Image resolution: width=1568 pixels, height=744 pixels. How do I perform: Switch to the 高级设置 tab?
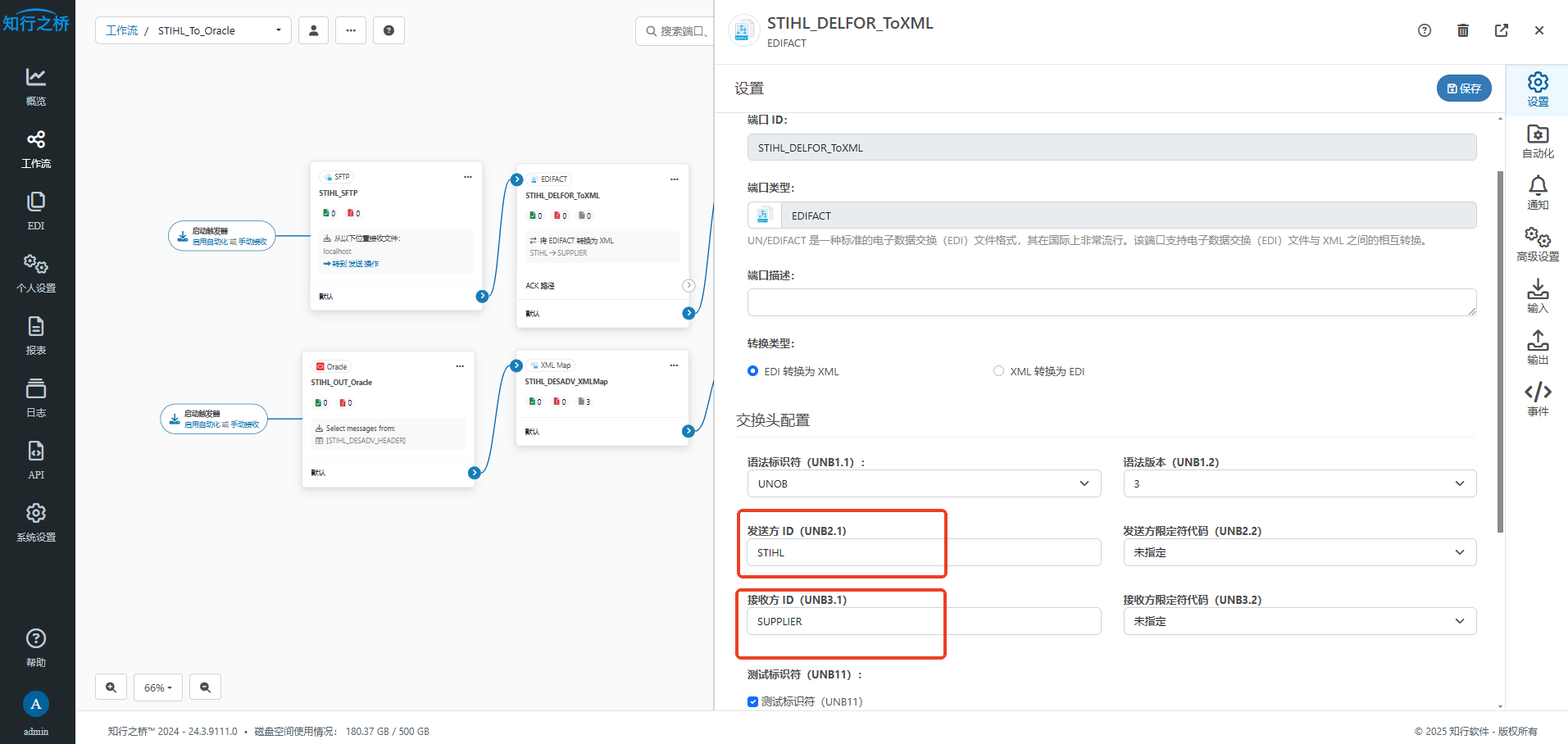coord(1538,244)
